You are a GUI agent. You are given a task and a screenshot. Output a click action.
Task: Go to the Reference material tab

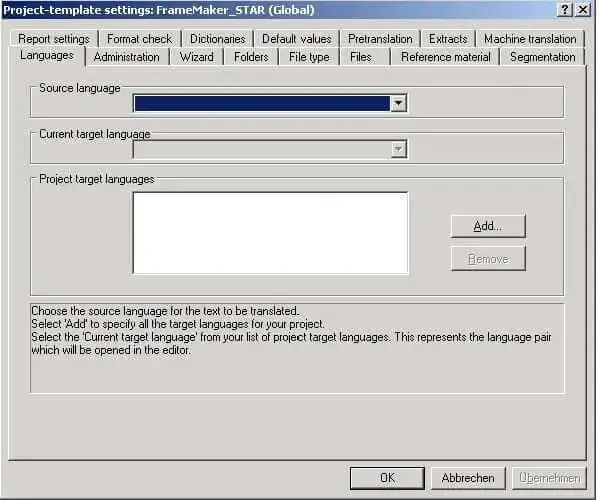coord(446,57)
